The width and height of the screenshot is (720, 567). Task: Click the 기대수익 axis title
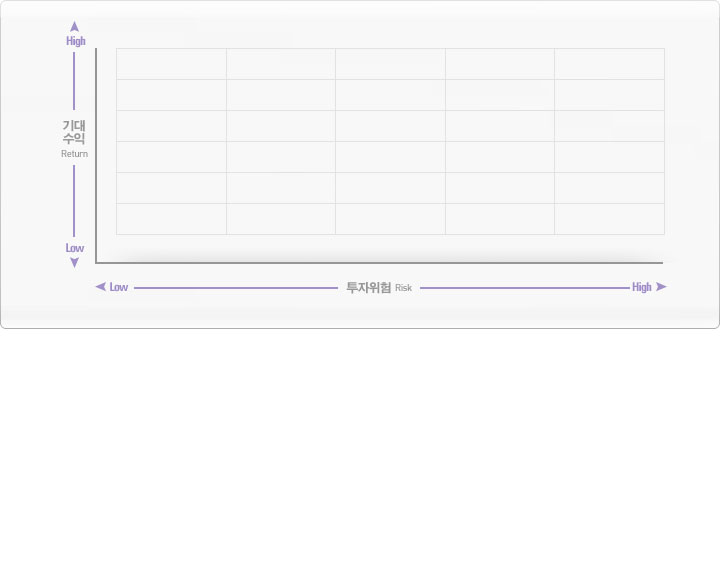pos(74,132)
